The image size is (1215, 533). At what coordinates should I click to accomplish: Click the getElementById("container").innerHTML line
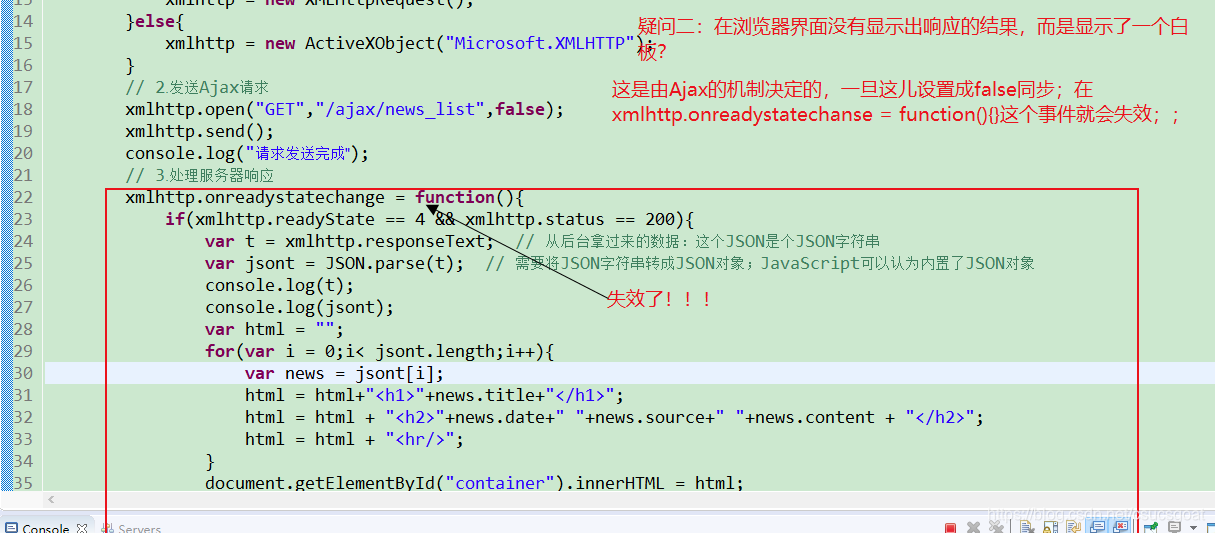474,483
